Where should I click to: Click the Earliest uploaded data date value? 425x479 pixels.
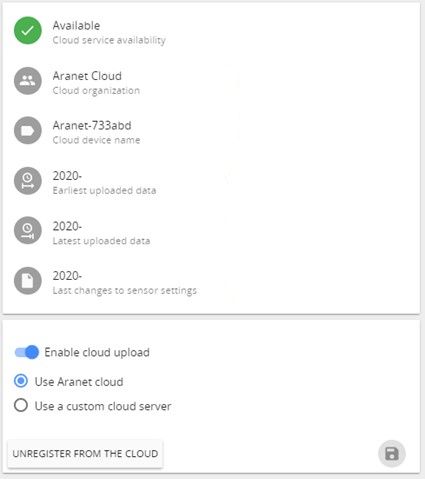coord(67,176)
